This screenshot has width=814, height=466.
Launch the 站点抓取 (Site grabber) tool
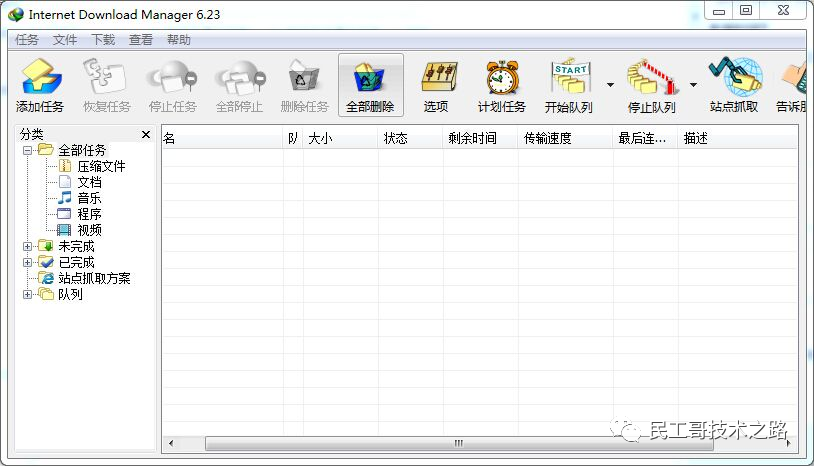pyautogui.click(x=734, y=85)
